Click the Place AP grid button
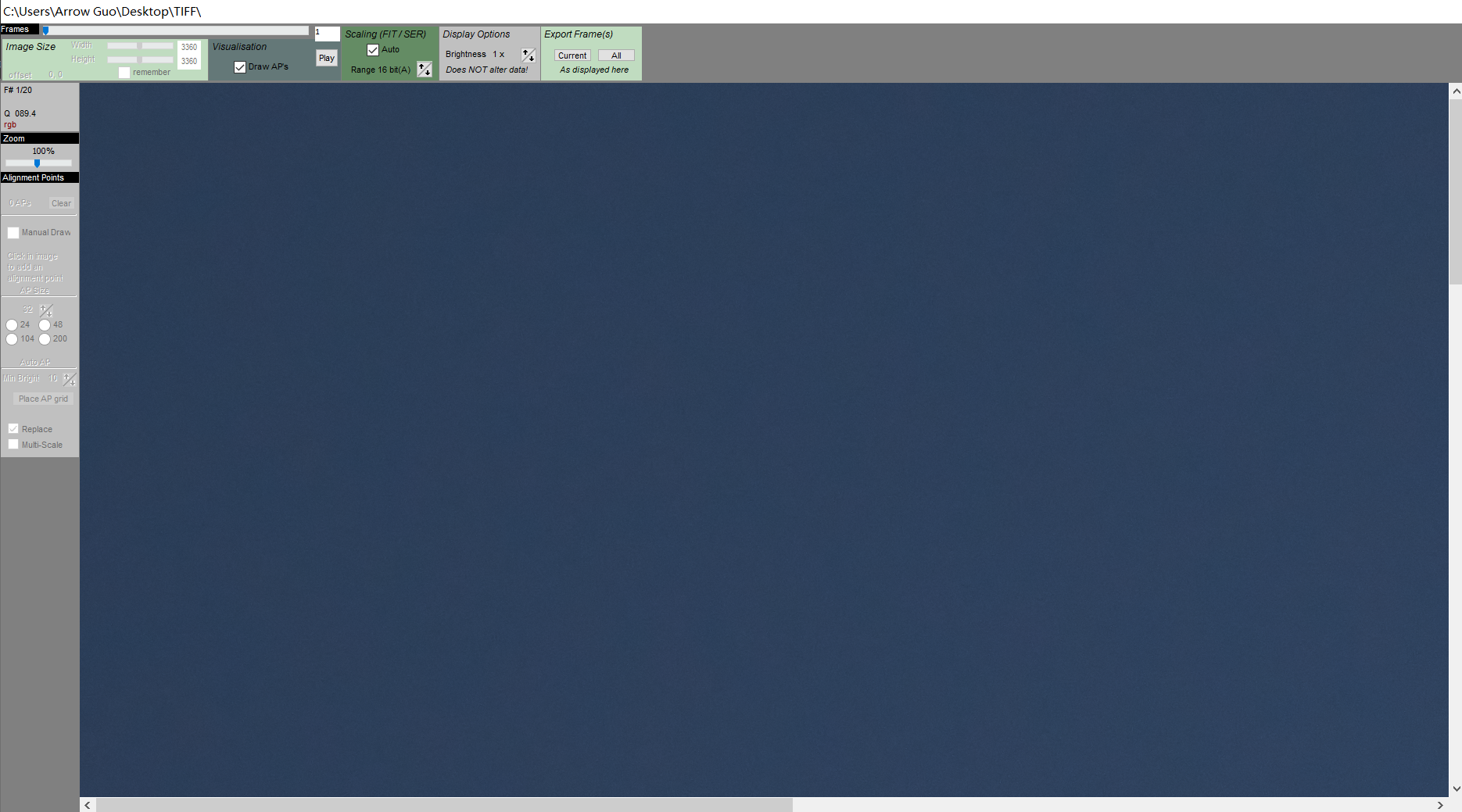 click(x=43, y=399)
